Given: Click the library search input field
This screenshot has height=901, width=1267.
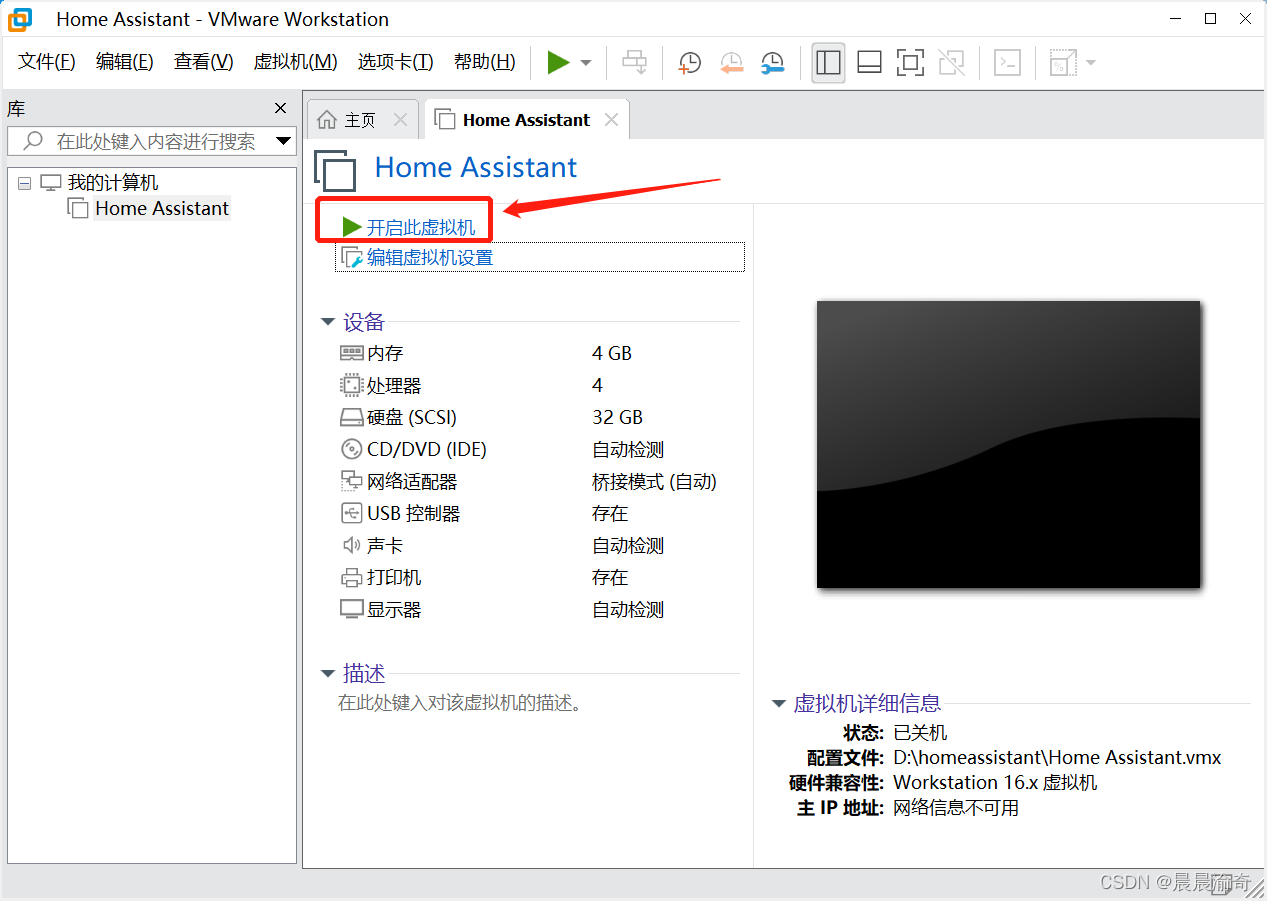Looking at the screenshot, I should (140, 141).
